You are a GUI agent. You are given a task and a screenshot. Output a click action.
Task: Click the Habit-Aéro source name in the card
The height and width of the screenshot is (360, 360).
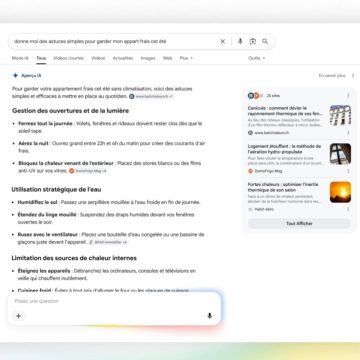[x=264, y=209]
